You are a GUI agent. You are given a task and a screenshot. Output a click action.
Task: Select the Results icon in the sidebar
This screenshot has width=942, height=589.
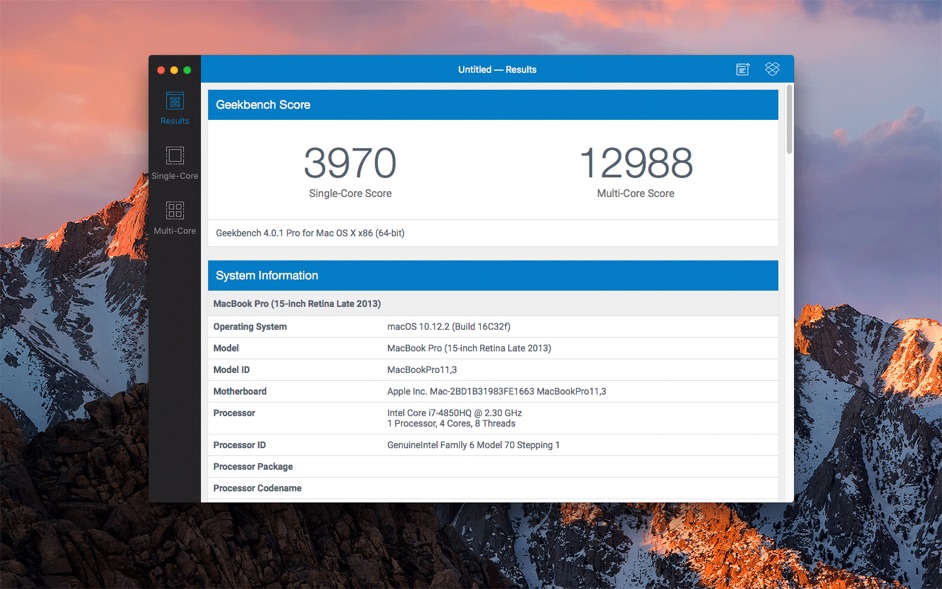click(x=174, y=103)
